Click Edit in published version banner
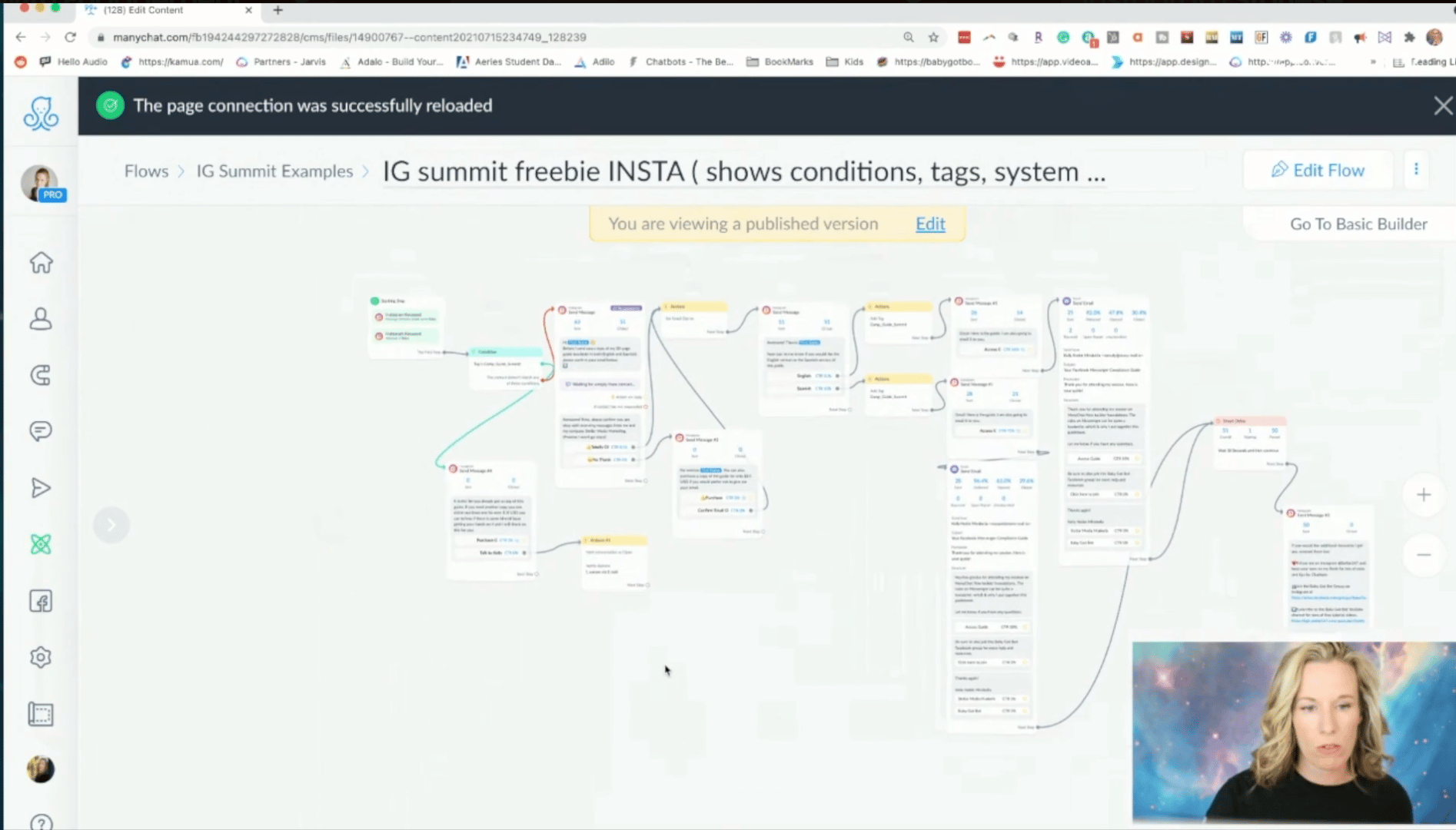This screenshot has height=830, width=1456. click(x=930, y=224)
